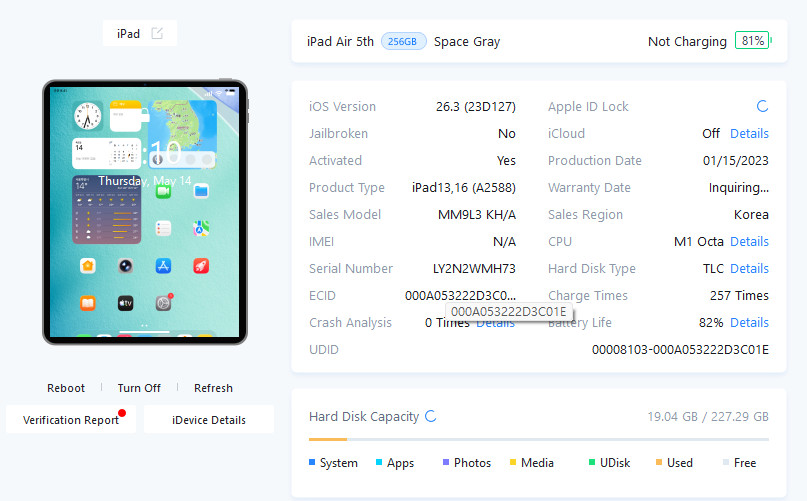Open Crash Analysis Details link

click(x=495, y=324)
